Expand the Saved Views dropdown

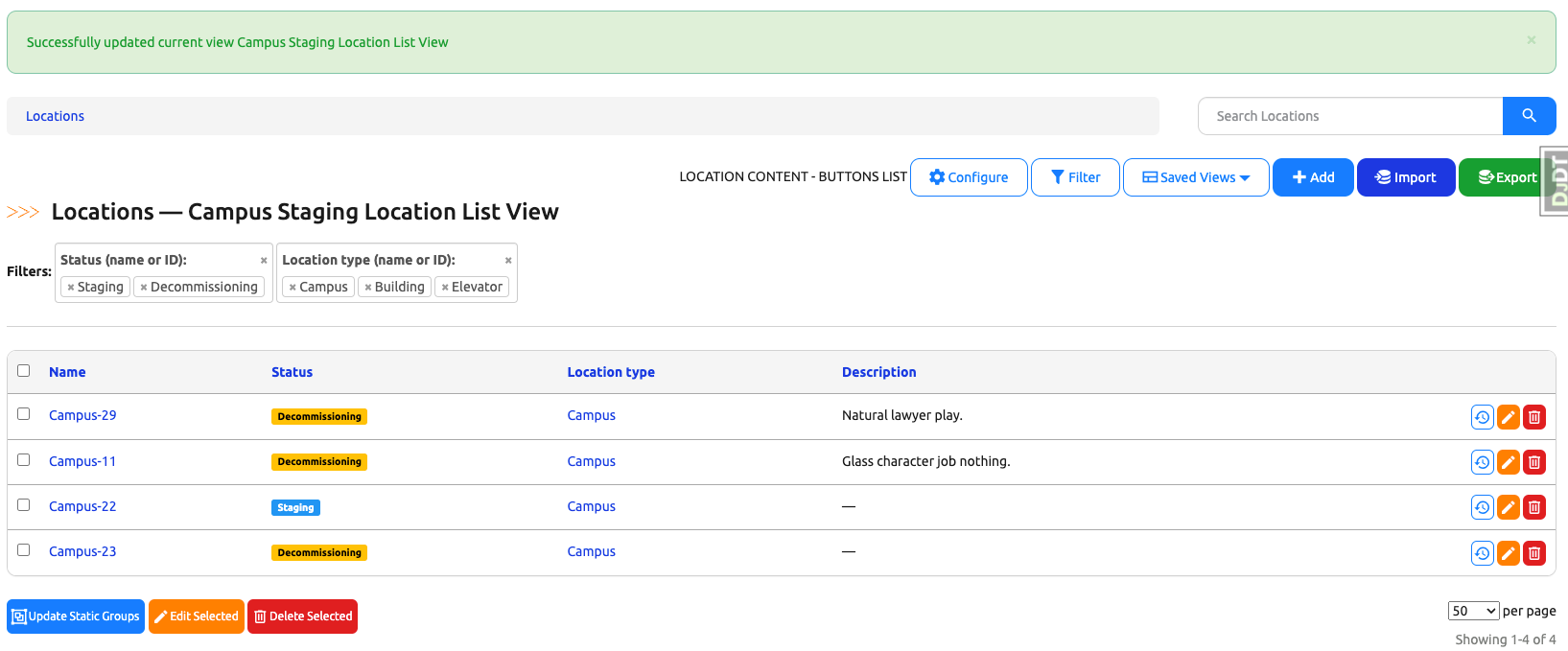1196,177
